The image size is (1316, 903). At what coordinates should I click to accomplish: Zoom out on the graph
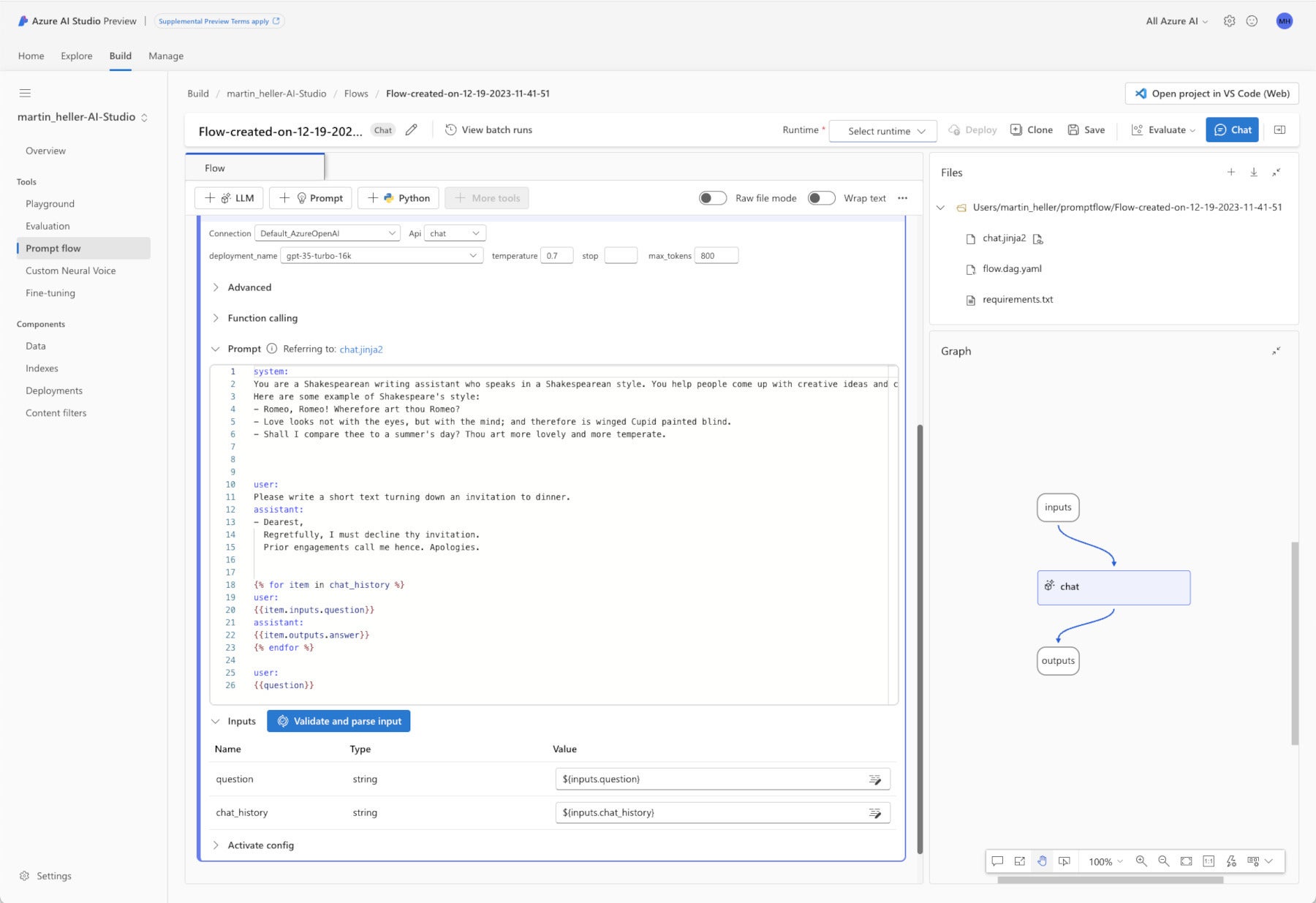1164,861
